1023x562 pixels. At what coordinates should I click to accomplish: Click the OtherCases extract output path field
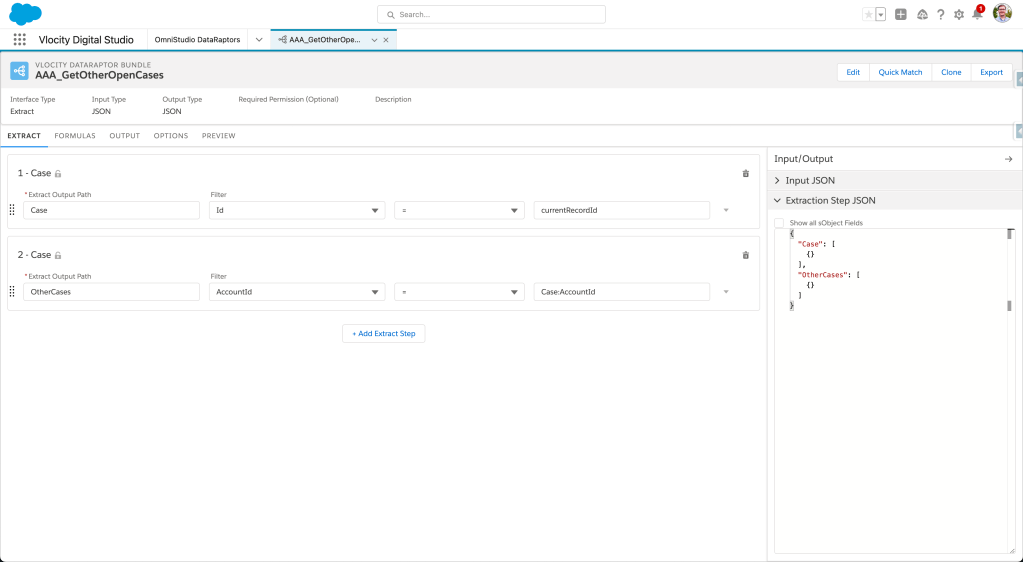(x=111, y=292)
